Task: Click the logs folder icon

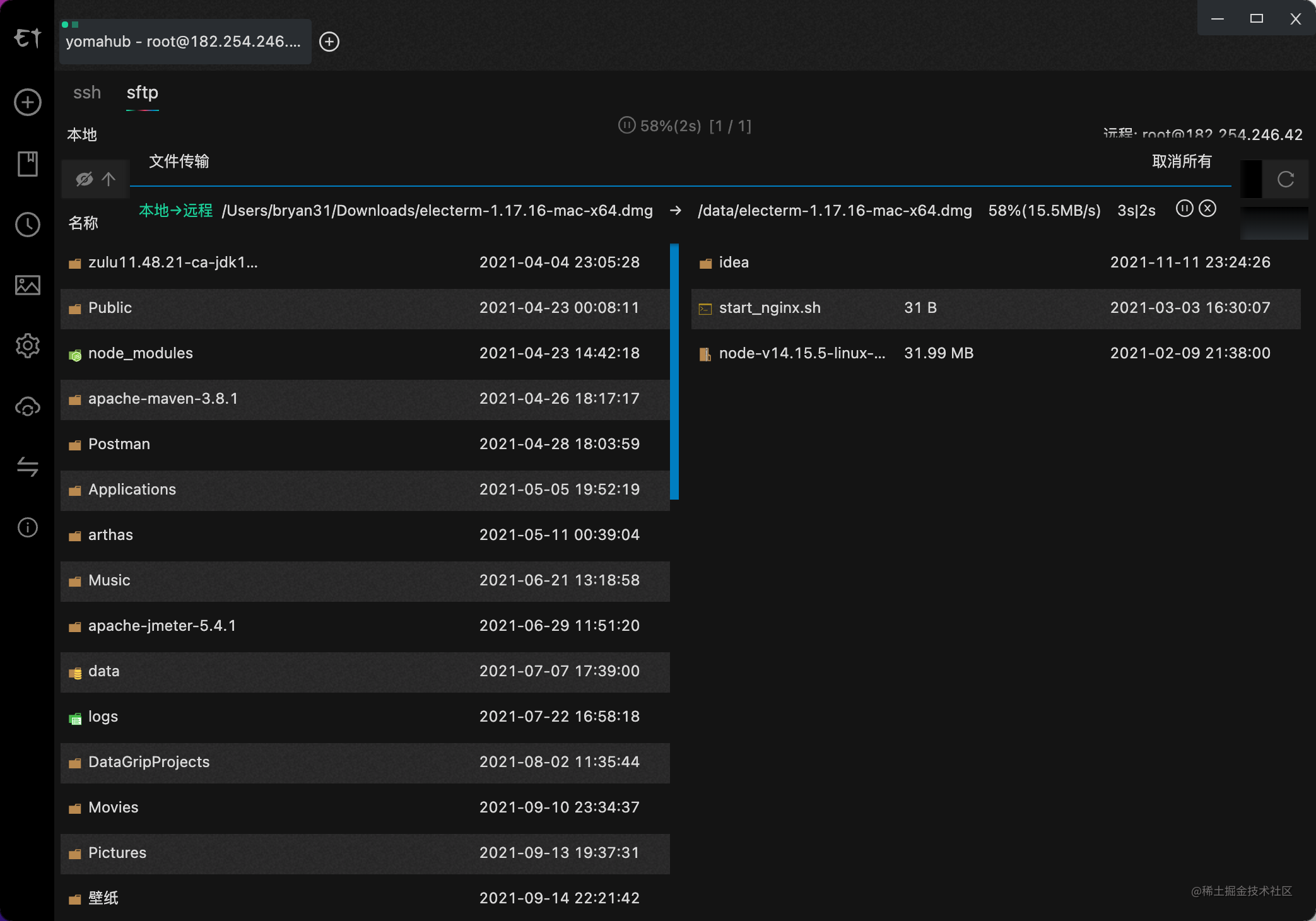Action: click(75, 719)
